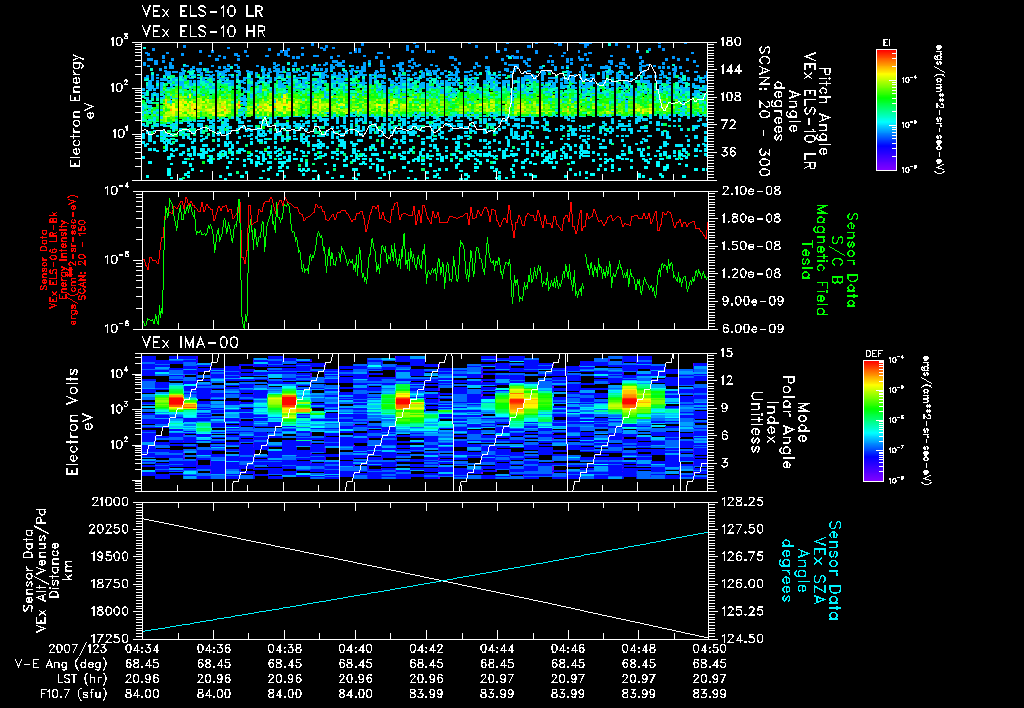The width and height of the screenshot is (1024, 708).
Task: Click the "Polar Angle Index" axis label
Action: pos(780,422)
